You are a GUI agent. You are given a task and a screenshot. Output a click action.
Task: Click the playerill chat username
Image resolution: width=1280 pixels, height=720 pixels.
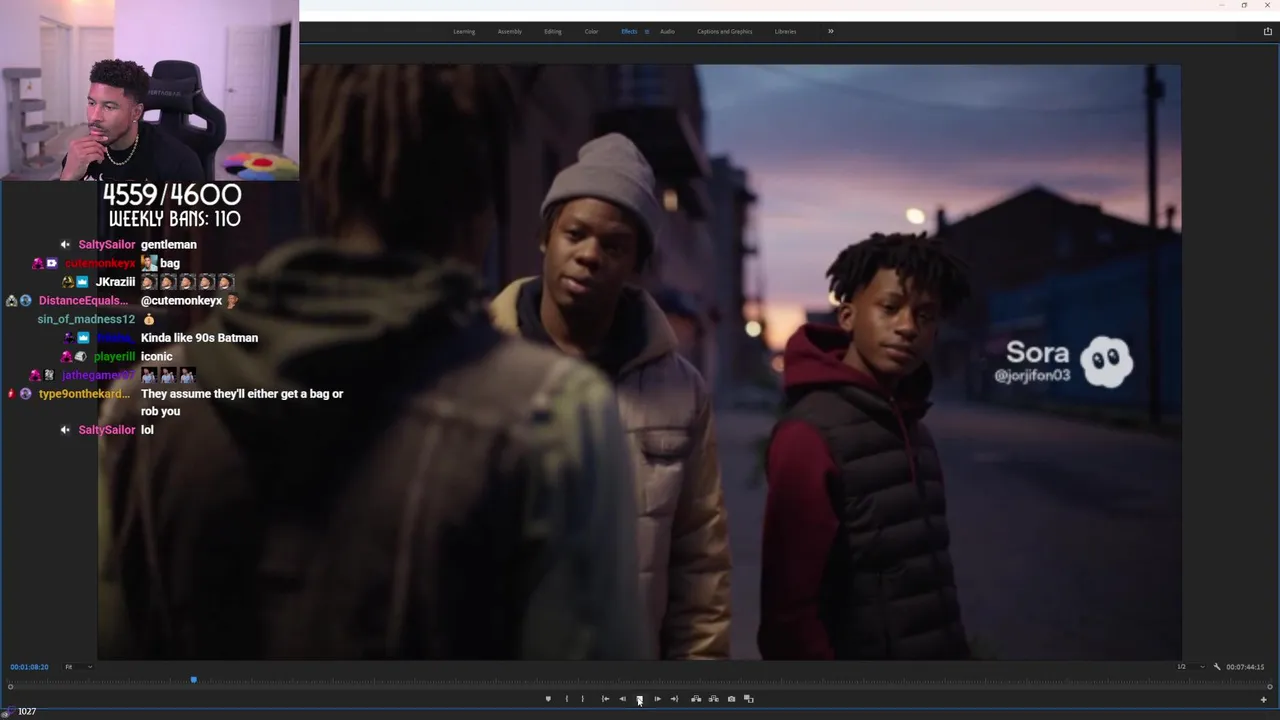pos(115,357)
